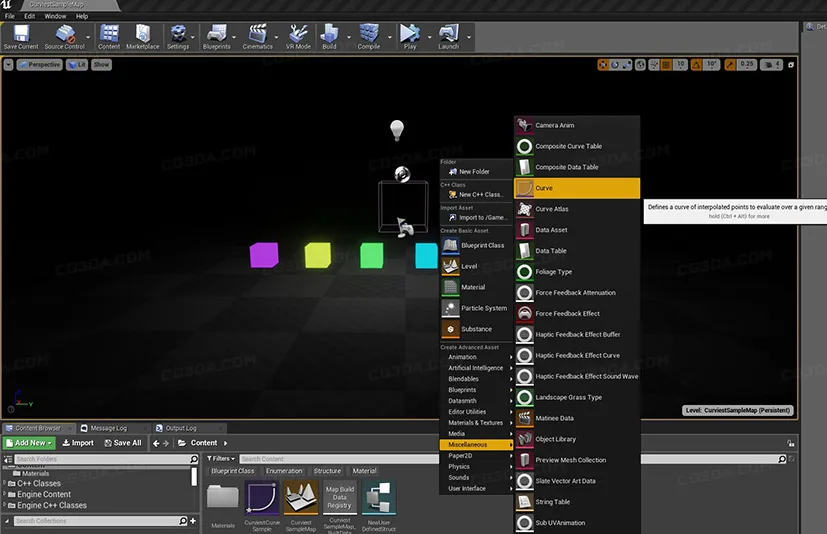Screen dimensions: 827x534
Task: Launch the Marketplace from the toolbar
Action: point(142,36)
